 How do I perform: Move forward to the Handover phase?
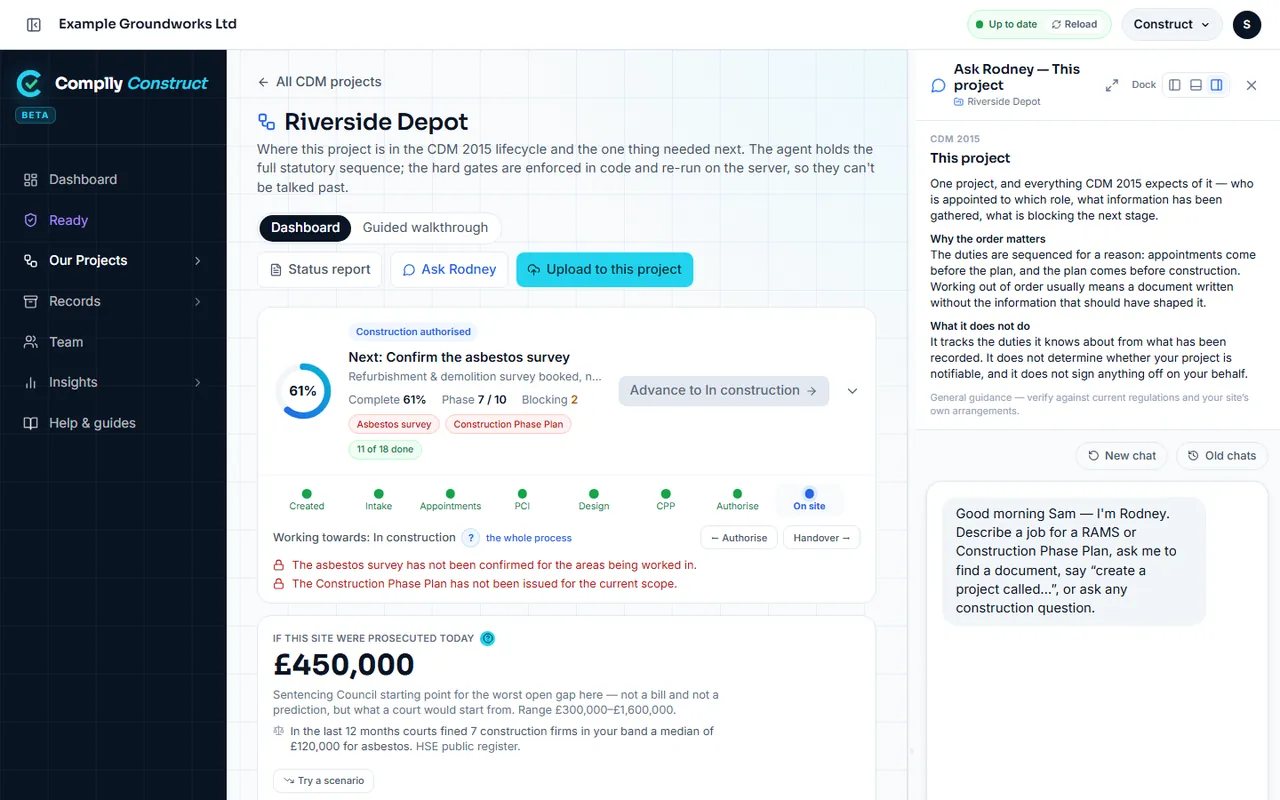point(821,538)
